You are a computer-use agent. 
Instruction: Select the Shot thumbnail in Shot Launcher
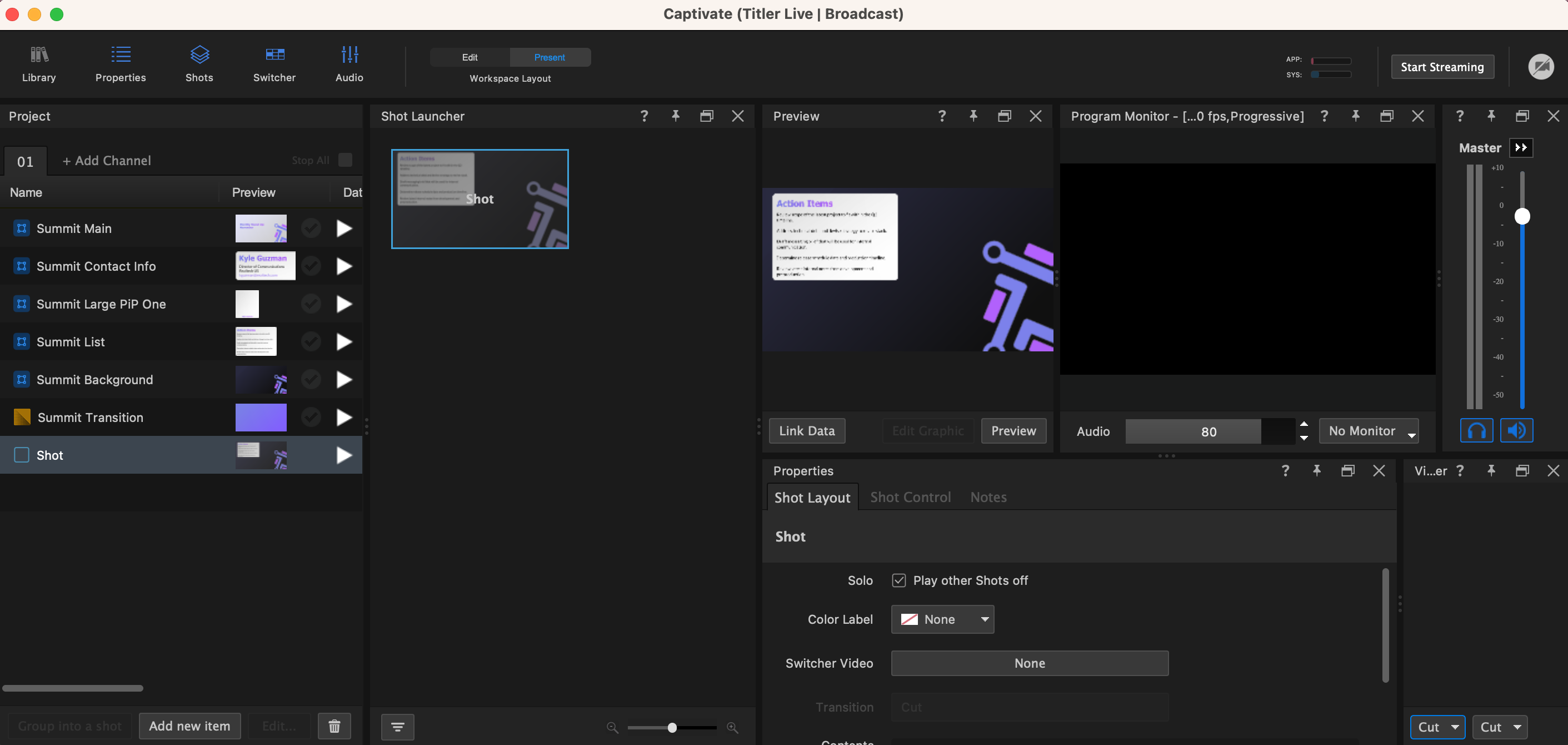[480, 198]
